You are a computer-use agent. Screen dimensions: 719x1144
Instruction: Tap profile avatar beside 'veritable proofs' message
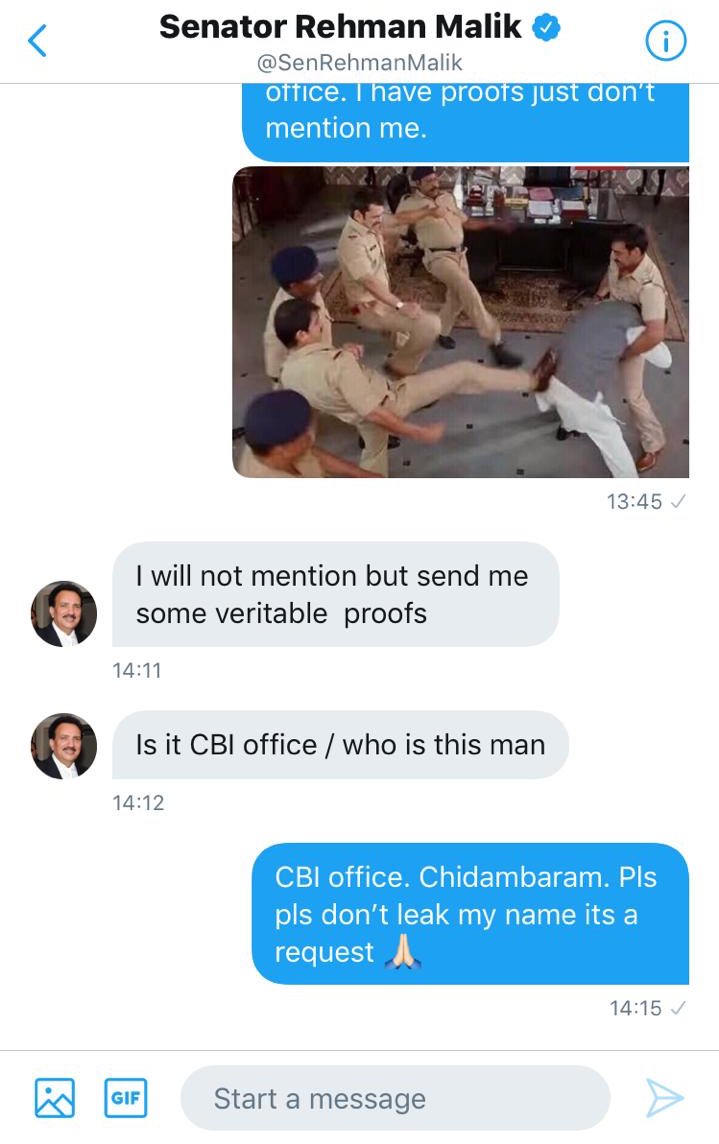[64, 614]
